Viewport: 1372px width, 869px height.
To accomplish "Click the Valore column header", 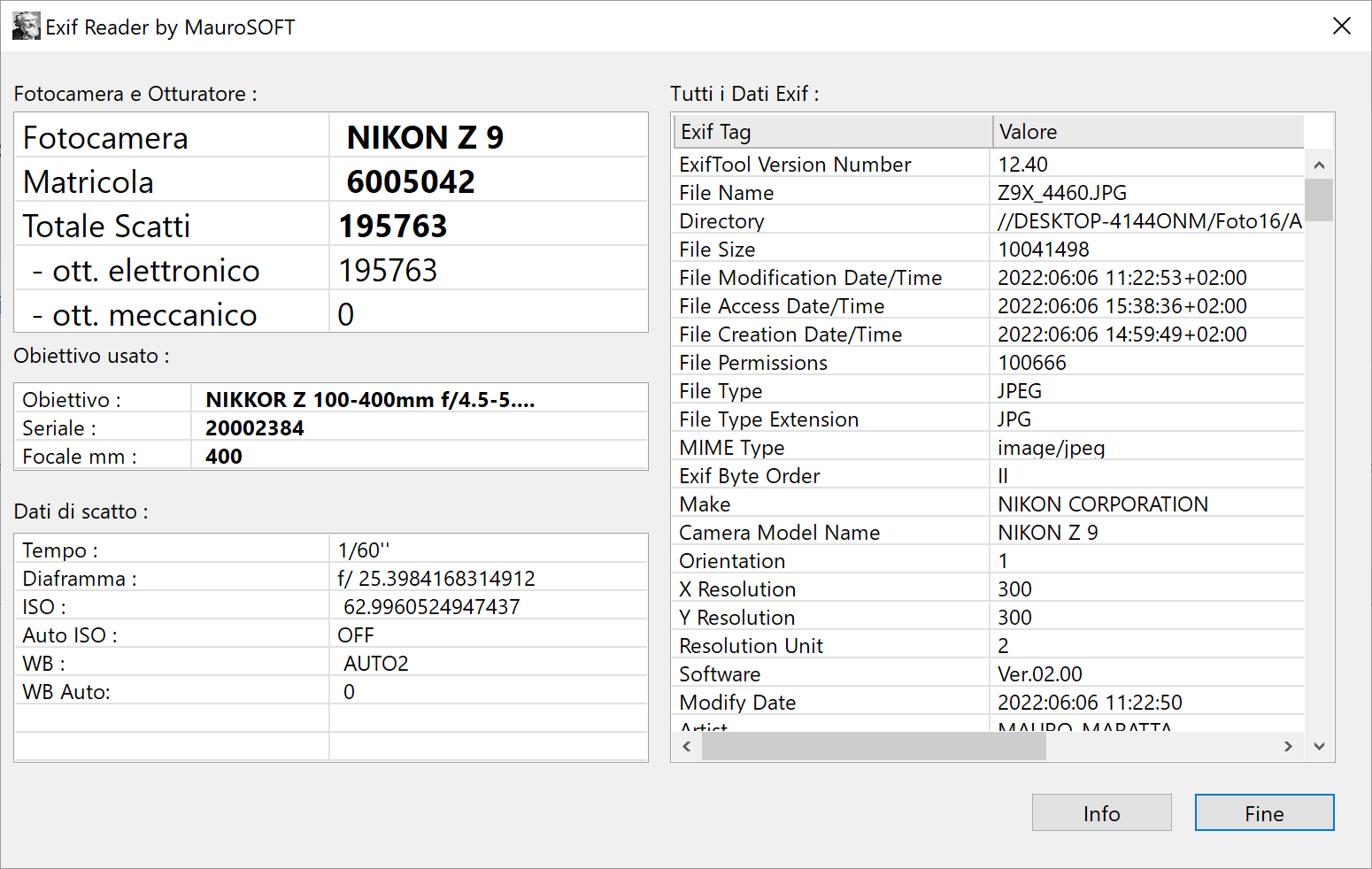I will pos(1148,131).
